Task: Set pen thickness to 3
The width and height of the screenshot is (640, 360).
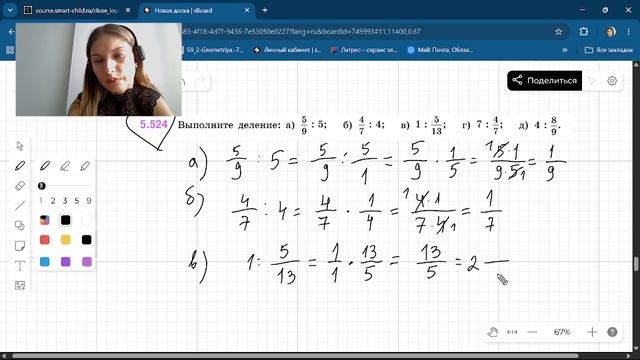Action: coord(64,200)
